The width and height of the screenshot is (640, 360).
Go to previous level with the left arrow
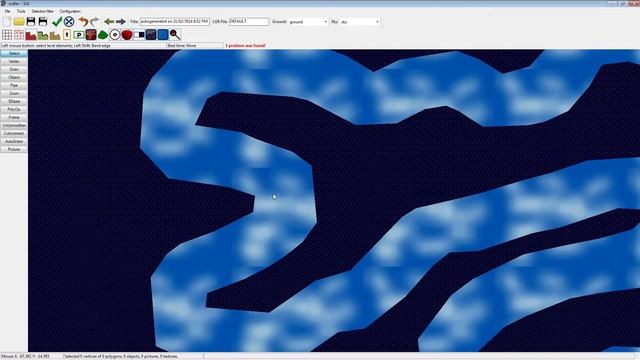tap(109, 22)
